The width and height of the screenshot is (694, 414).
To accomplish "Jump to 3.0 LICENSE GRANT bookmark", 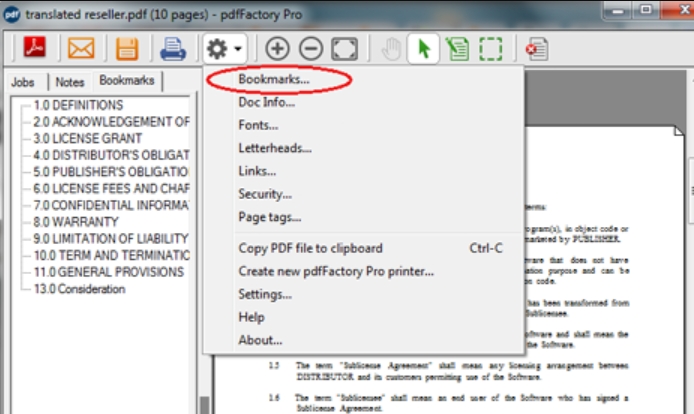I will coord(88,139).
